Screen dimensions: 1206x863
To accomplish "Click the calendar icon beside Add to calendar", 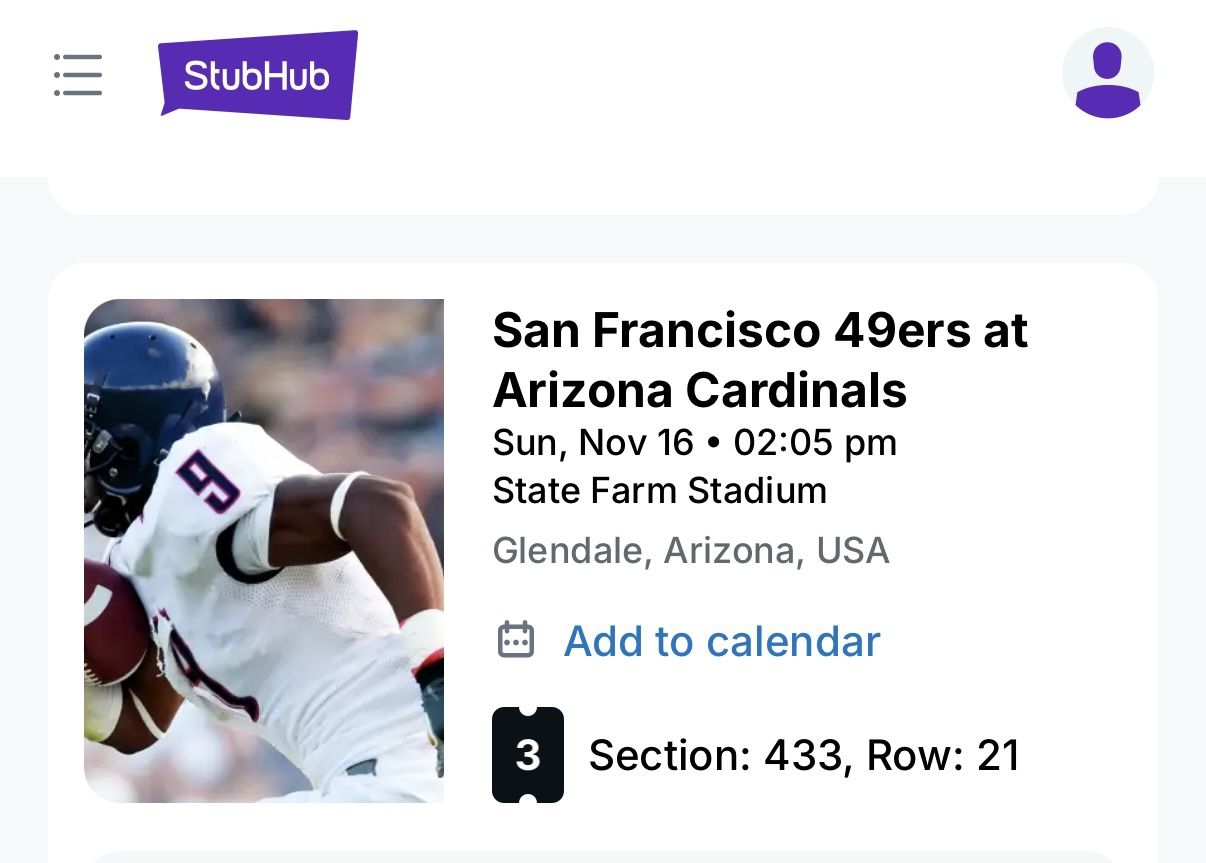I will point(517,641).
